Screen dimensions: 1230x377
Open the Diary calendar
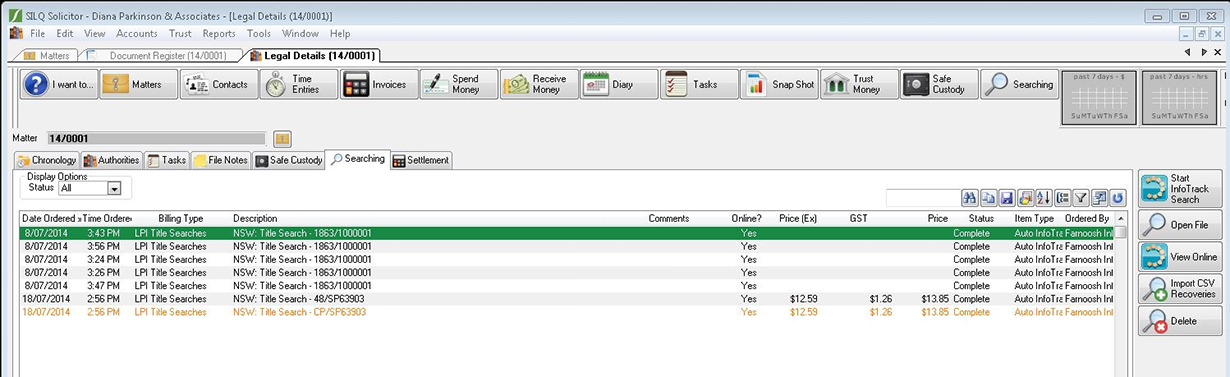pyautogui.click(x=619, y=85)
